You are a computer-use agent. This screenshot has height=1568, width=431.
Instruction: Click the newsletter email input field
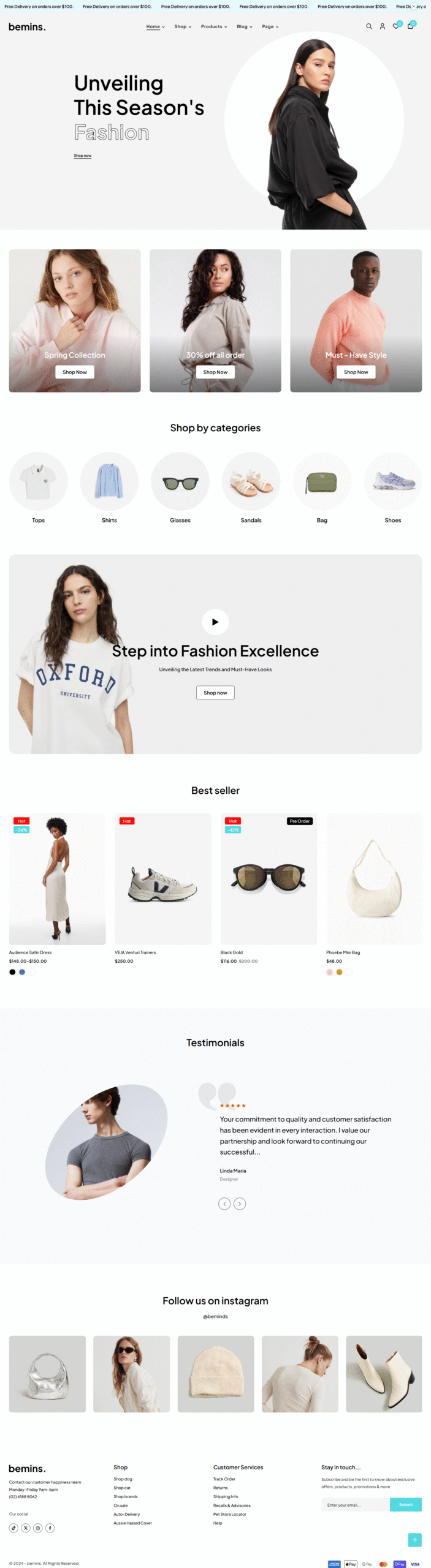coord(356,1504)
